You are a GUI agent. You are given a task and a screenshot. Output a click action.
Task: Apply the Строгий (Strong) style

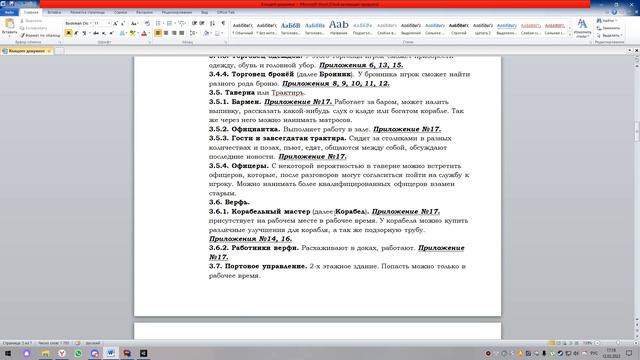click(459, 29)
